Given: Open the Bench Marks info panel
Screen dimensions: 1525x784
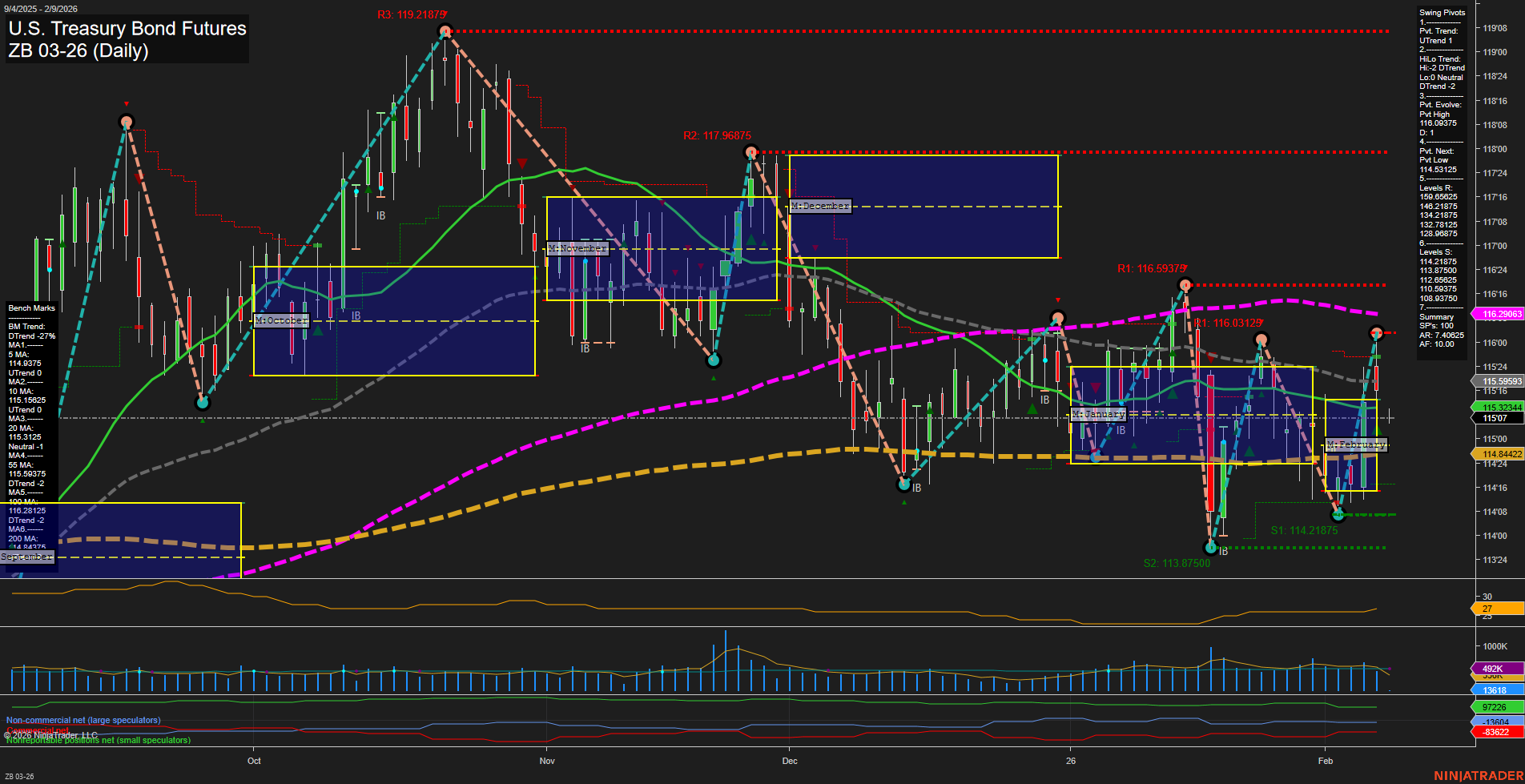Looking at the screenshot, I should coord(32,308).
